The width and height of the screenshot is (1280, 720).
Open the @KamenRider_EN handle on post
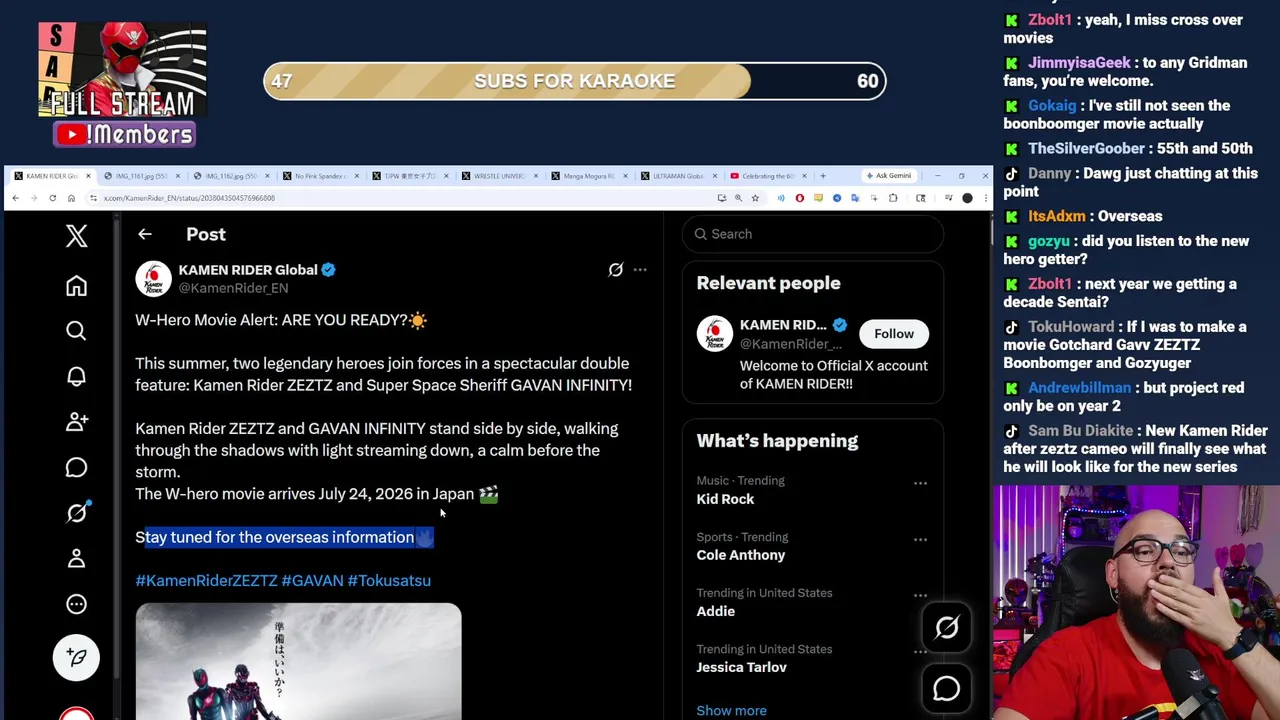coord(233,288)
